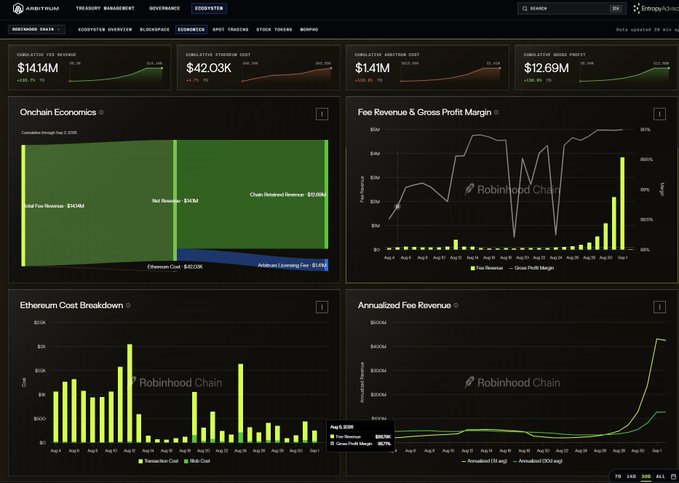This screenshot has width=679, height=483.
Task: Open Fee Revenue & Gross Profit Margin options menu
Action: 659,114
